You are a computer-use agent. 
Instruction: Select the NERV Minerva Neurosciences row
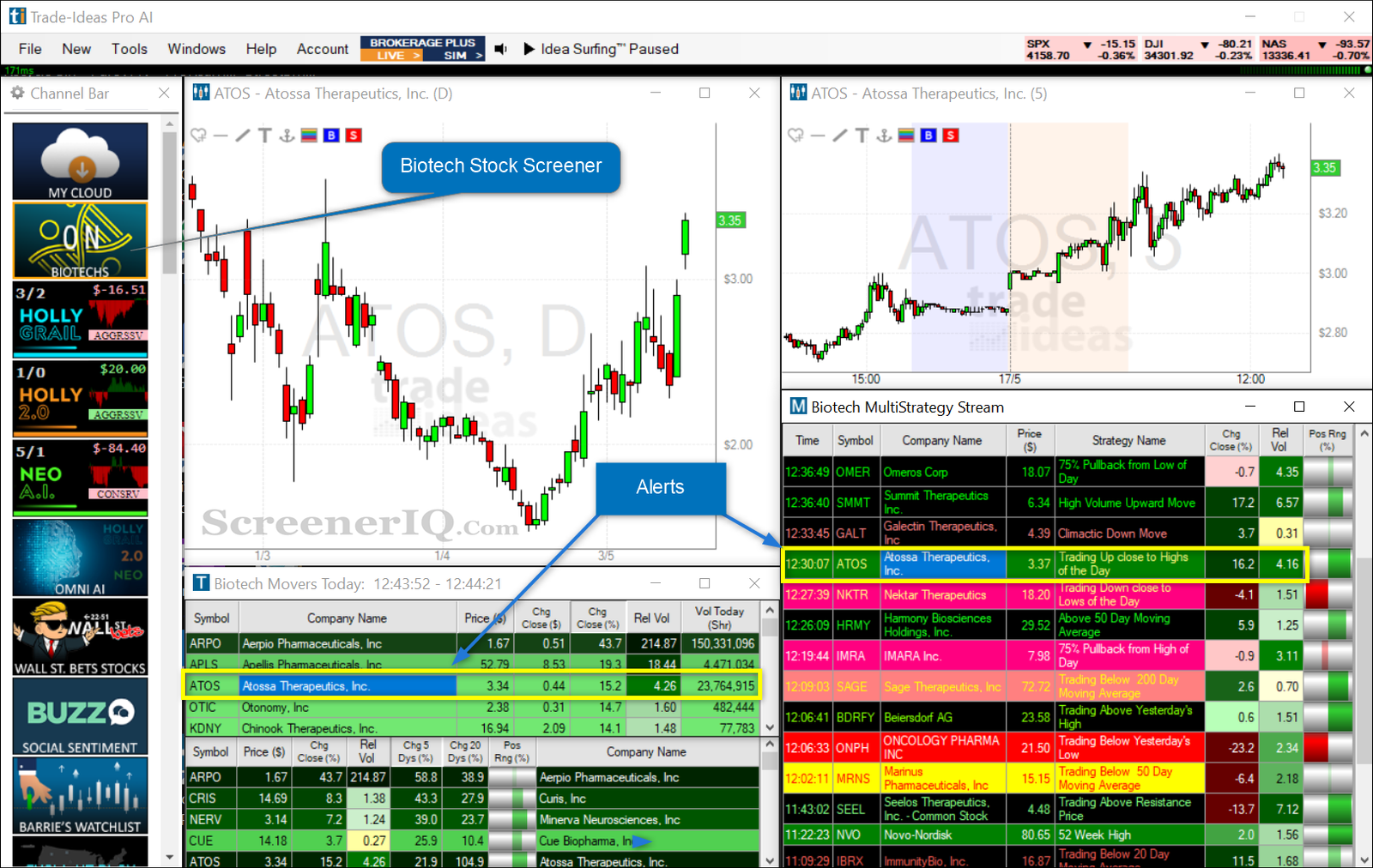(x=472, y=820)
